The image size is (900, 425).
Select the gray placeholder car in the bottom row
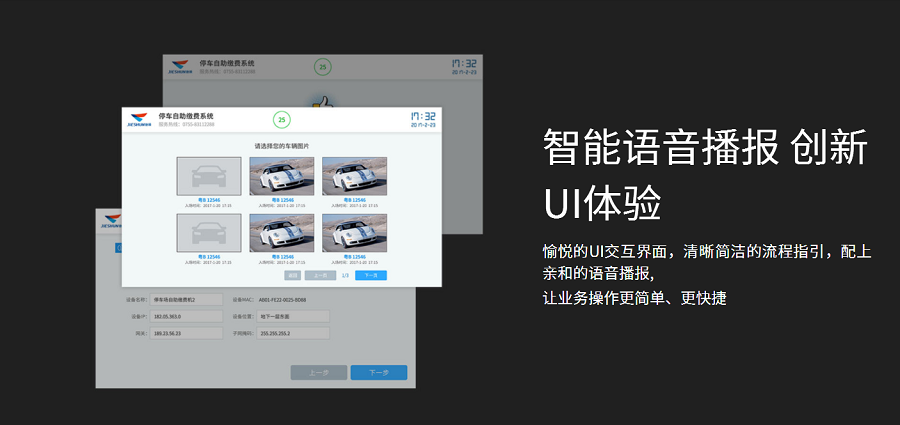click(209, 233)
